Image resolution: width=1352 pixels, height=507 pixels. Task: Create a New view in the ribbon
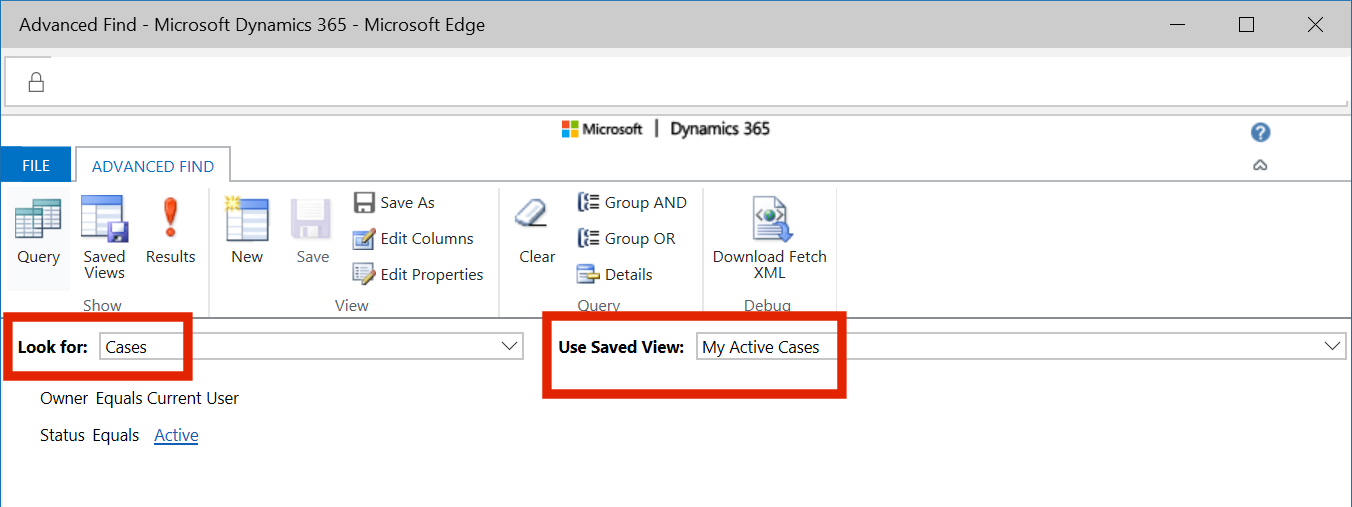pos(247,230)
